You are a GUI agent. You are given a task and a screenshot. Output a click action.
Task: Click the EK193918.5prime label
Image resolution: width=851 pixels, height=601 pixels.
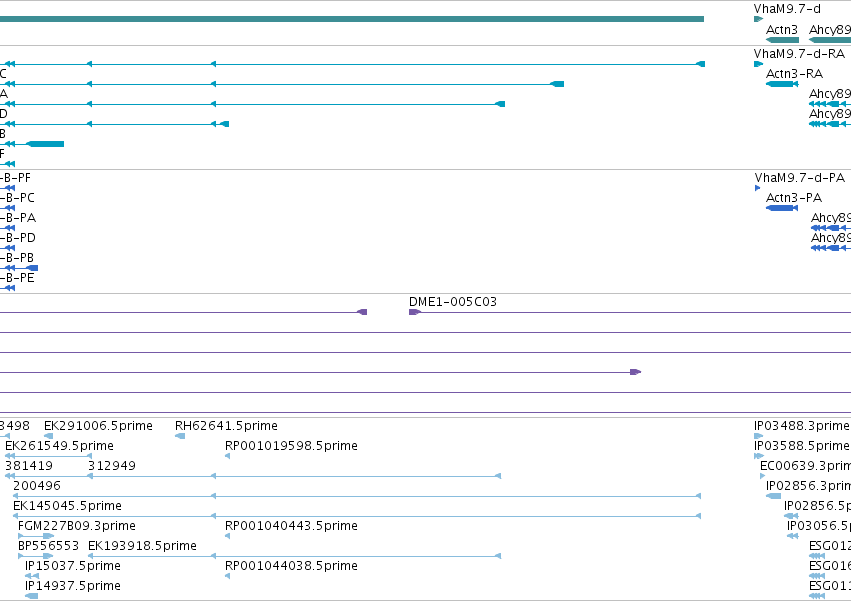(142, 546)
